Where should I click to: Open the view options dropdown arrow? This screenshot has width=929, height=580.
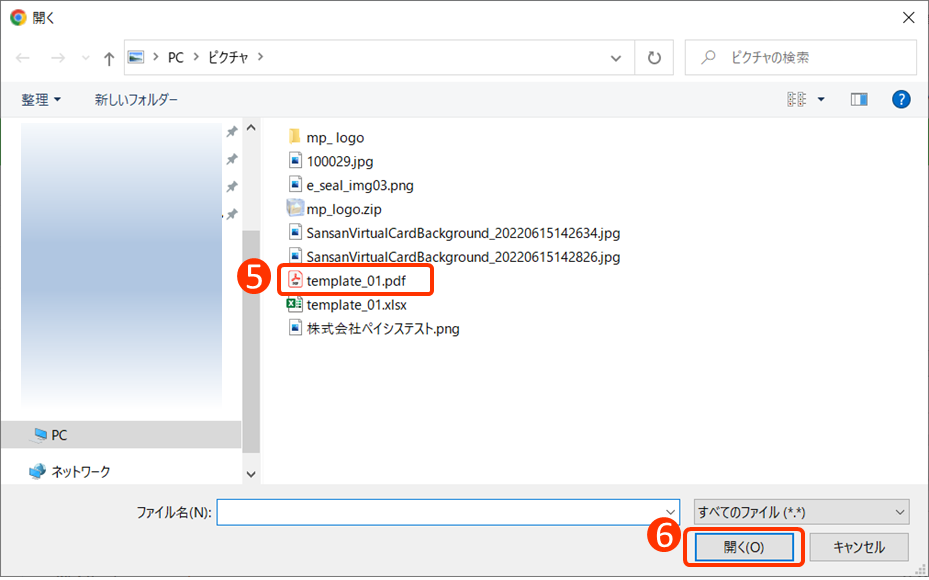[821, 100]
